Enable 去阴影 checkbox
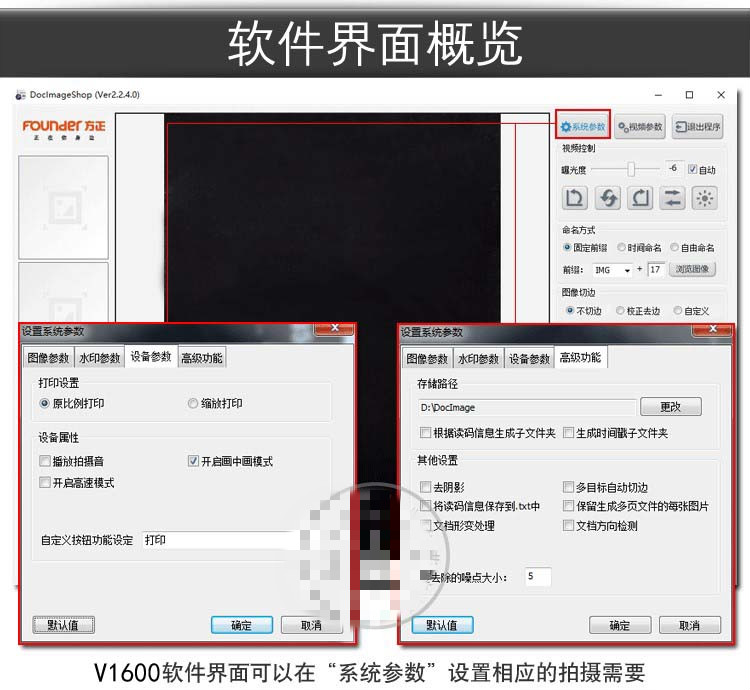This screenshot has width=750, height=690. pos(425,487)
